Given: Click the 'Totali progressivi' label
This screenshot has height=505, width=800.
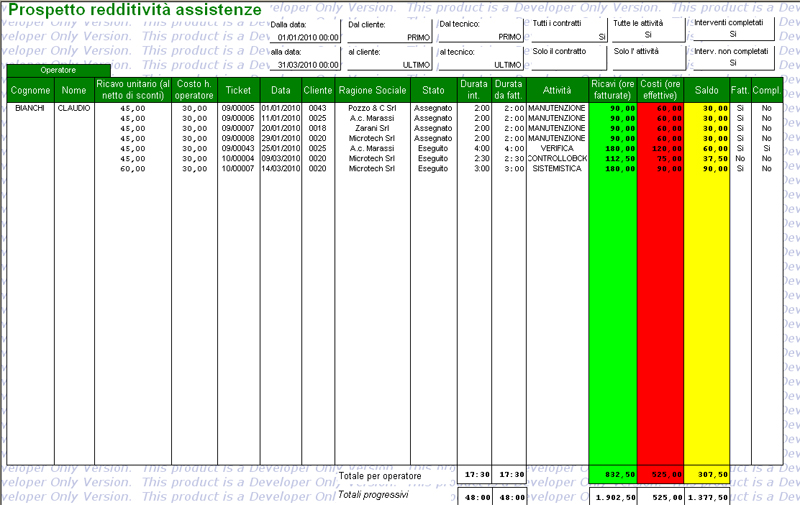Looking at the screenshot, I should [x=373, y=494].
